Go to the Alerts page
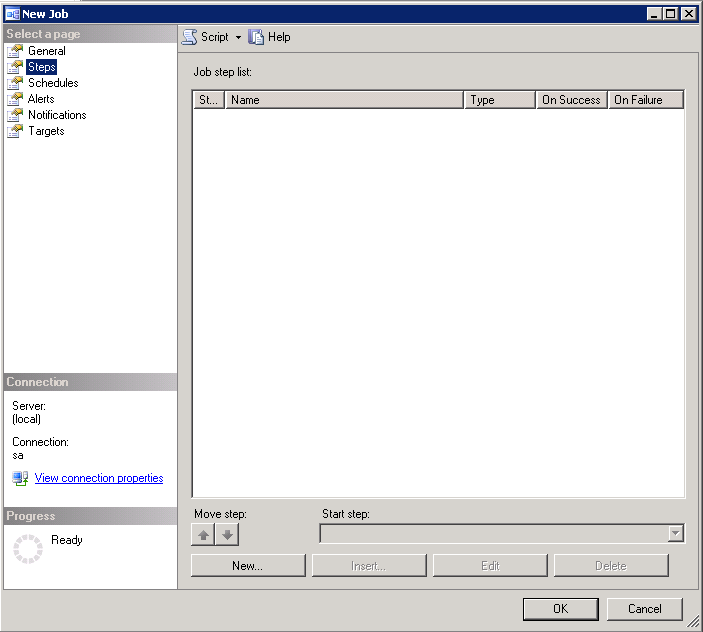The image size is (703, 632). (x=41, y=99)
